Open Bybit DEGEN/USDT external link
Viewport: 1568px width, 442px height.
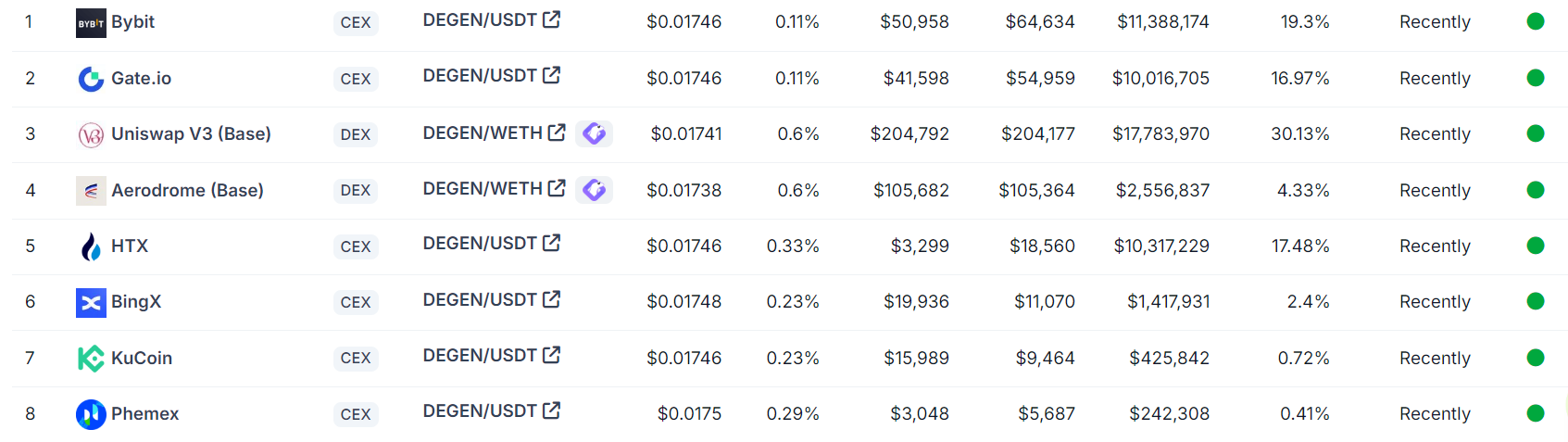[551, 19]
